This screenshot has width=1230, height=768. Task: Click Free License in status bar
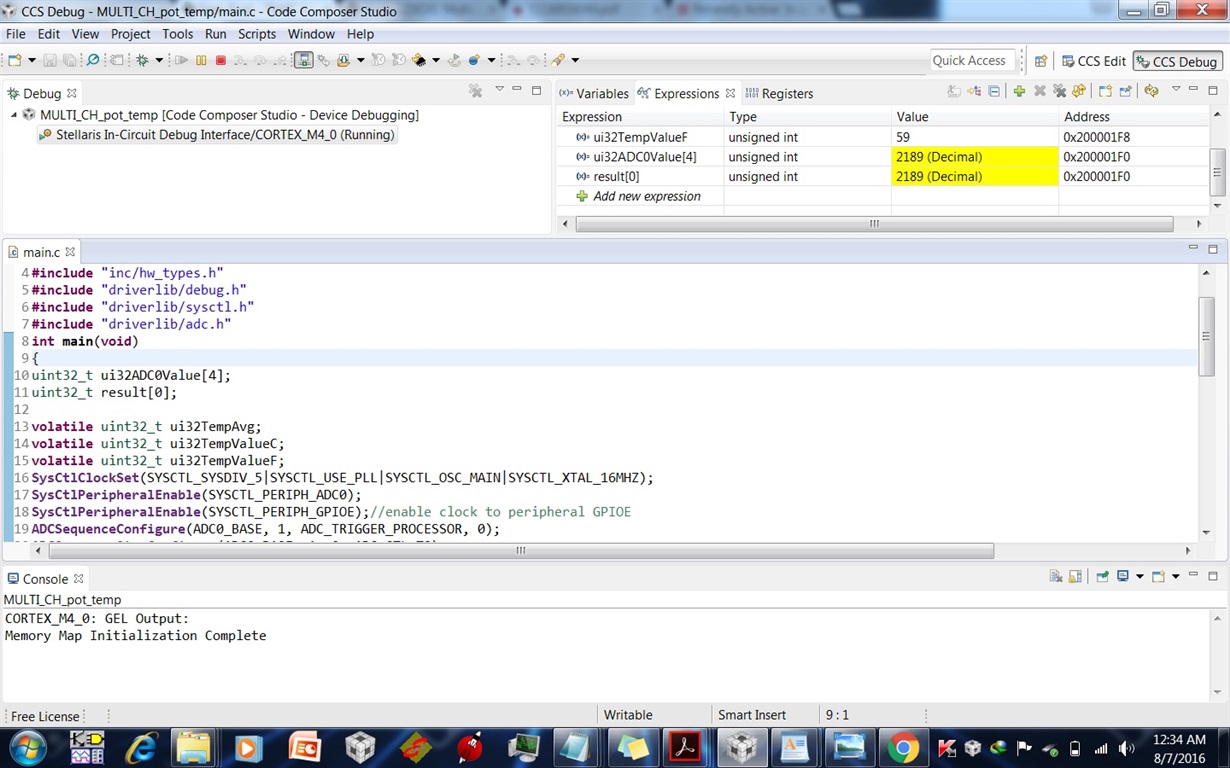click(45, 716)
